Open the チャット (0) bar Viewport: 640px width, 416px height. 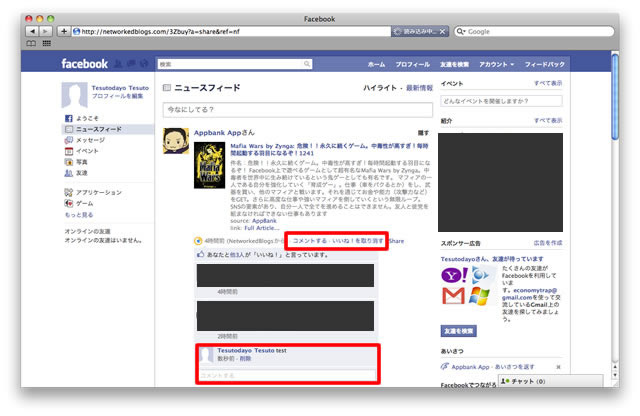(550, 381)
